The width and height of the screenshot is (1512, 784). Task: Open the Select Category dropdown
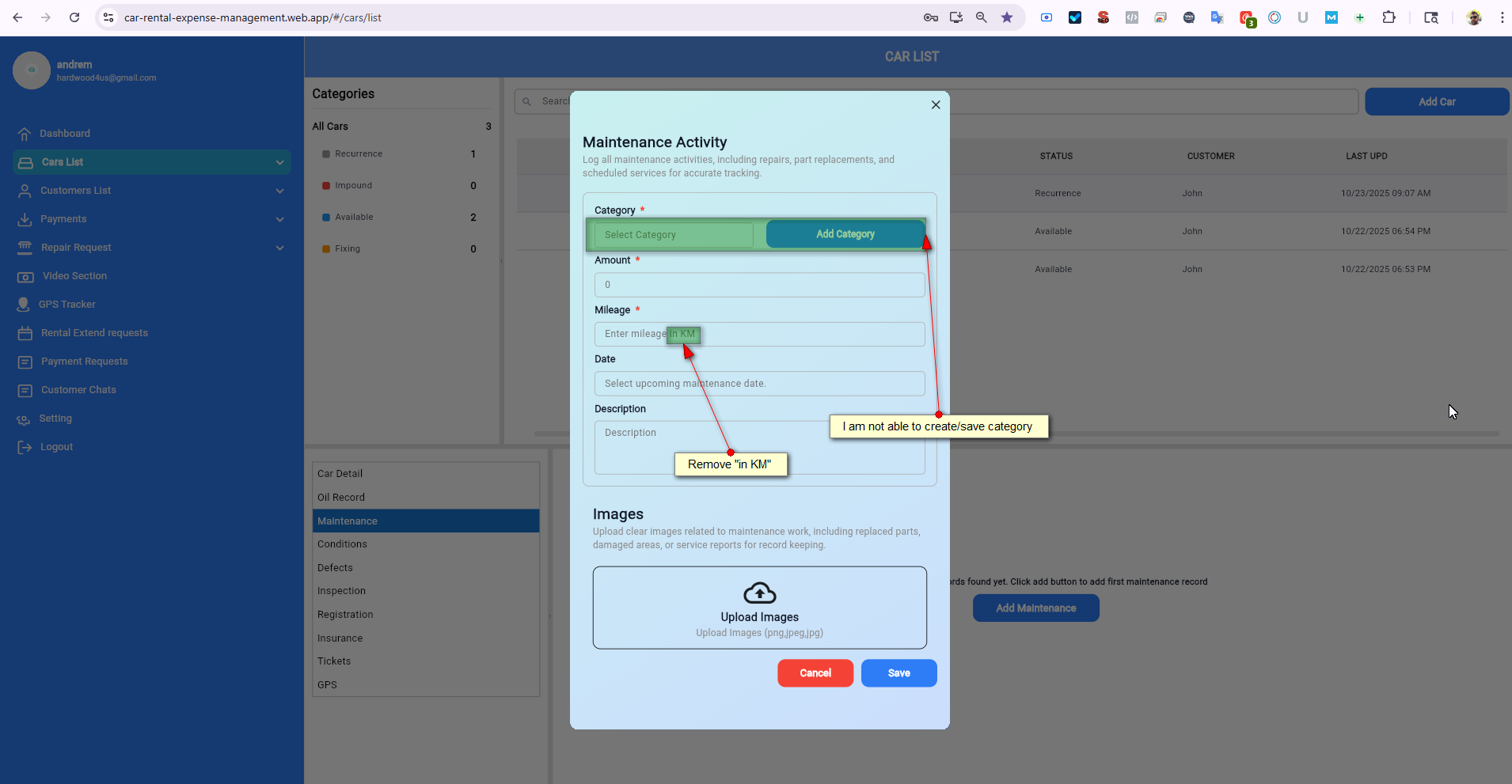pyautogui.click(x=674, y=235)
